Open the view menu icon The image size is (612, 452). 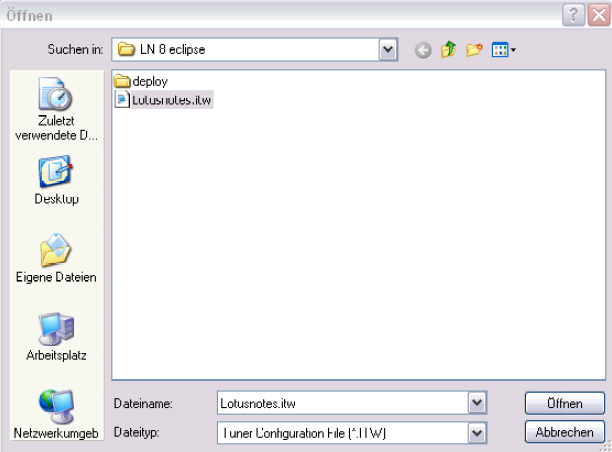502,49
